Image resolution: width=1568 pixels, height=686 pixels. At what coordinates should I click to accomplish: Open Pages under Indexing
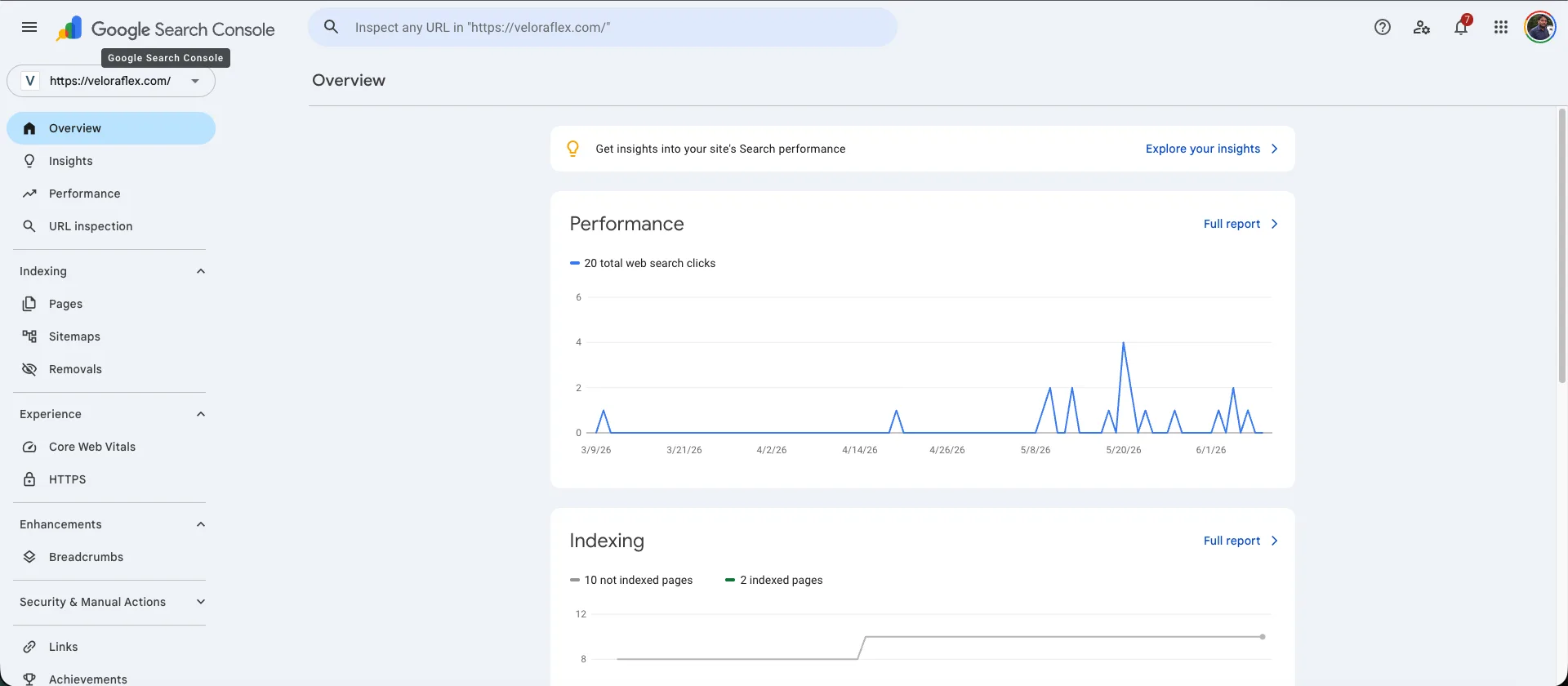tap(111, 304)
